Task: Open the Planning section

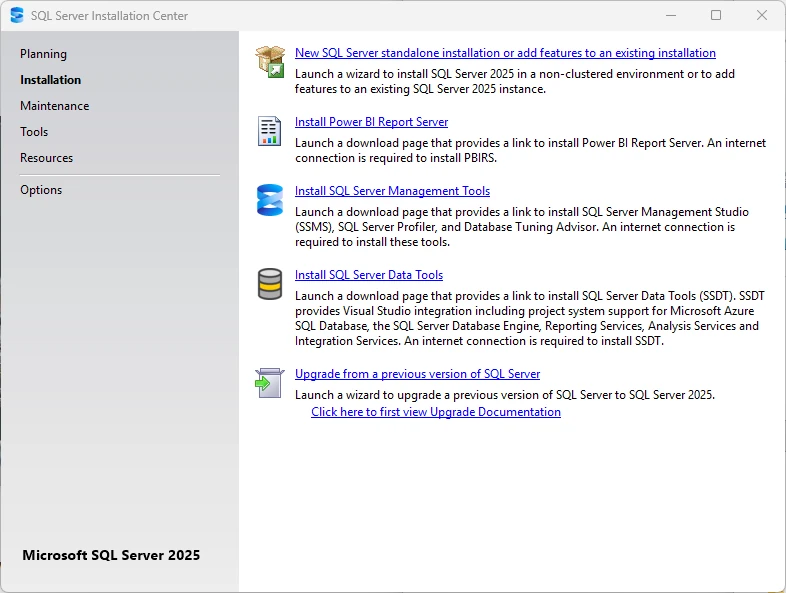Action: pyautogui.click(x=43, y=54)
